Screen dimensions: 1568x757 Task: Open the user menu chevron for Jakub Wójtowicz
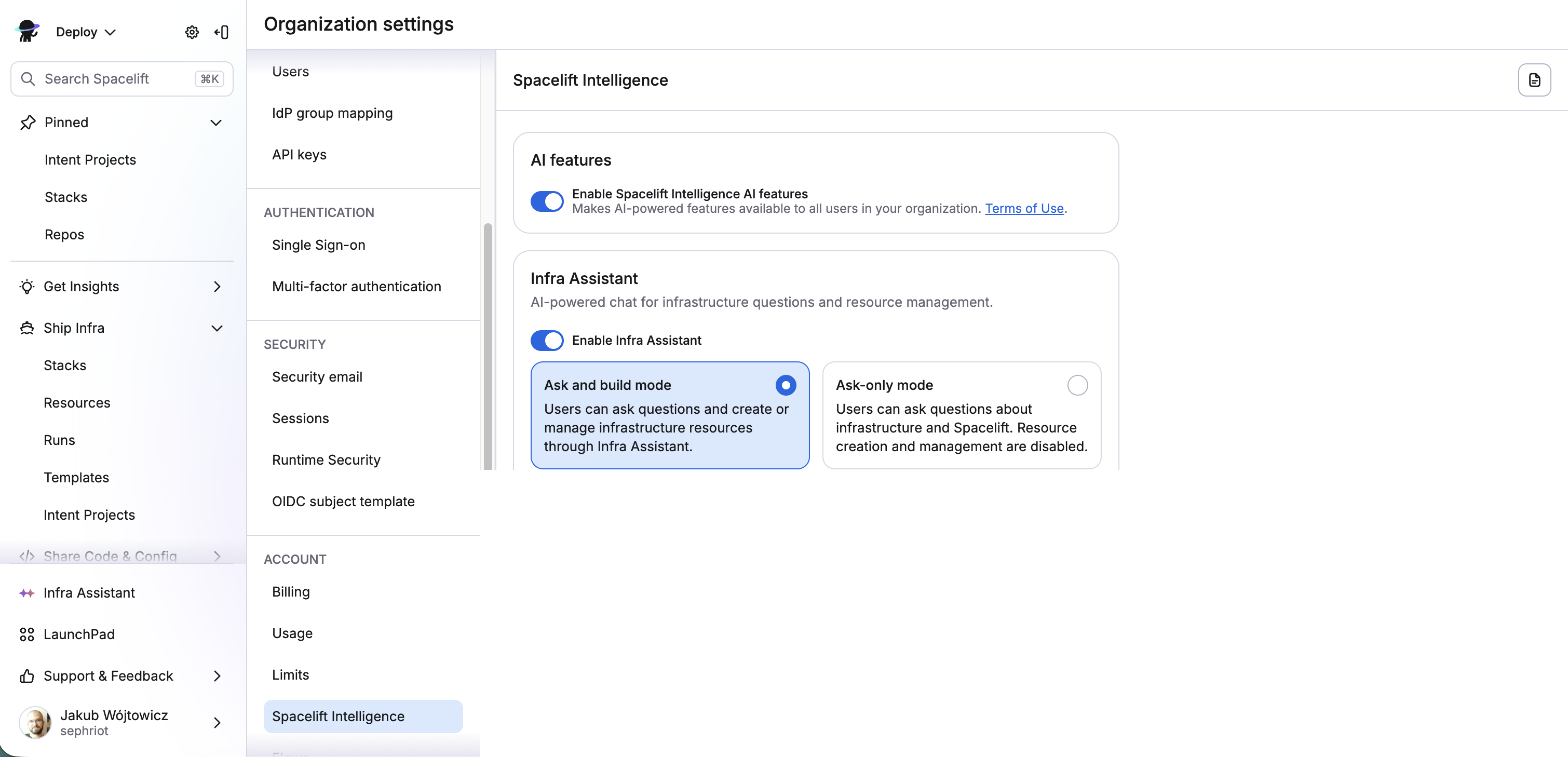[217, 722]
